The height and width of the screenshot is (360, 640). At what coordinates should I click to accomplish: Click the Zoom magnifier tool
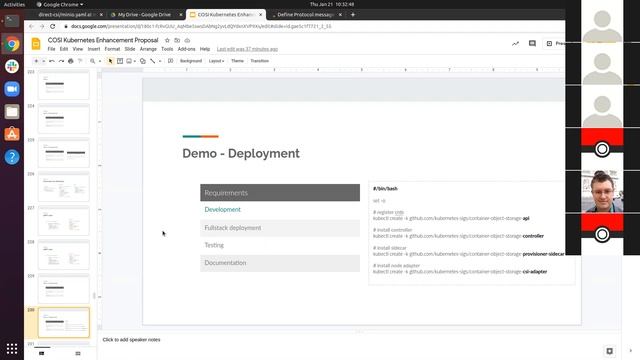click(x=93, y=61)
